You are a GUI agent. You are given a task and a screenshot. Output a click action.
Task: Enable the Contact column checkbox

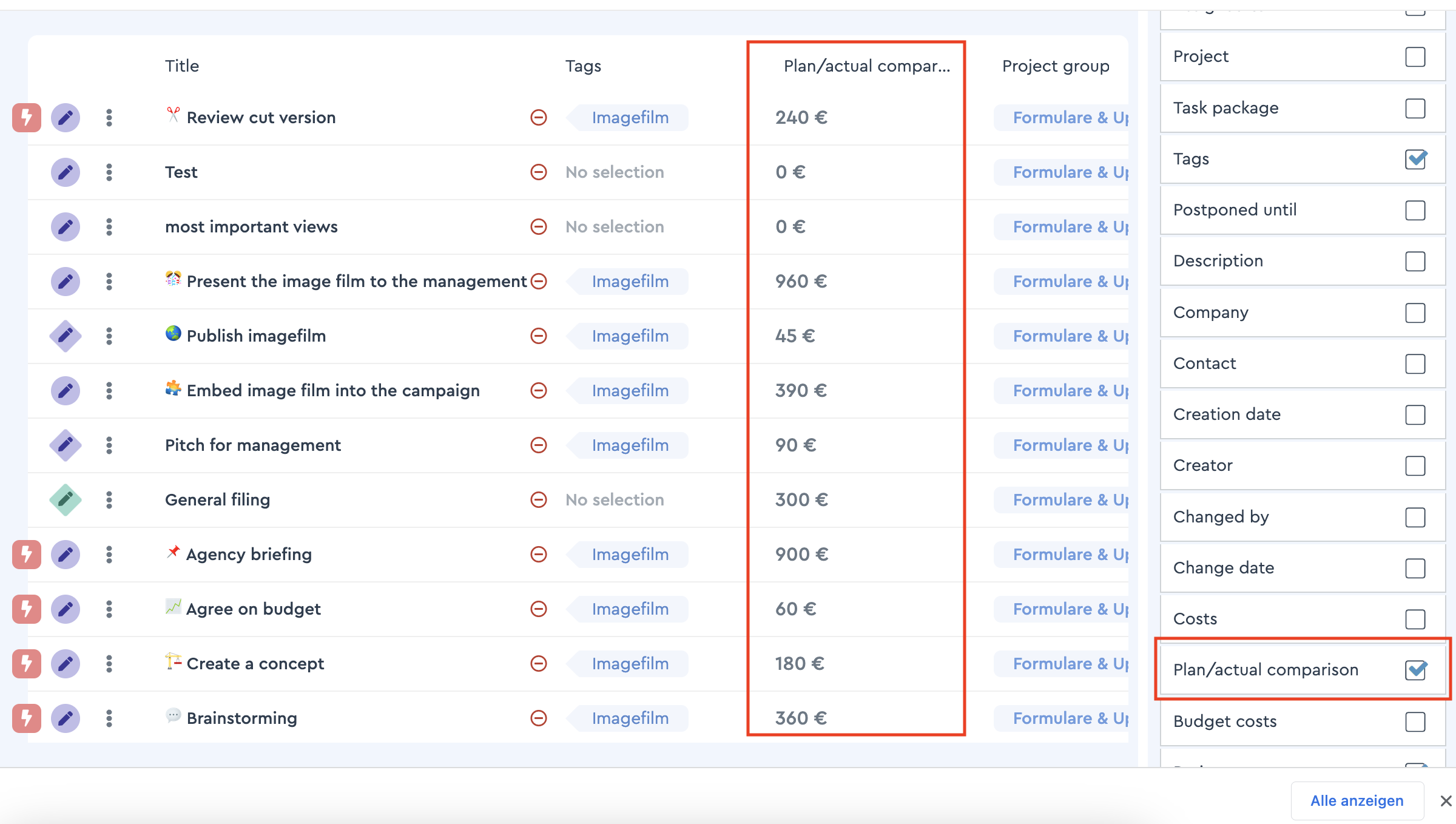(x=1415, y=363)
